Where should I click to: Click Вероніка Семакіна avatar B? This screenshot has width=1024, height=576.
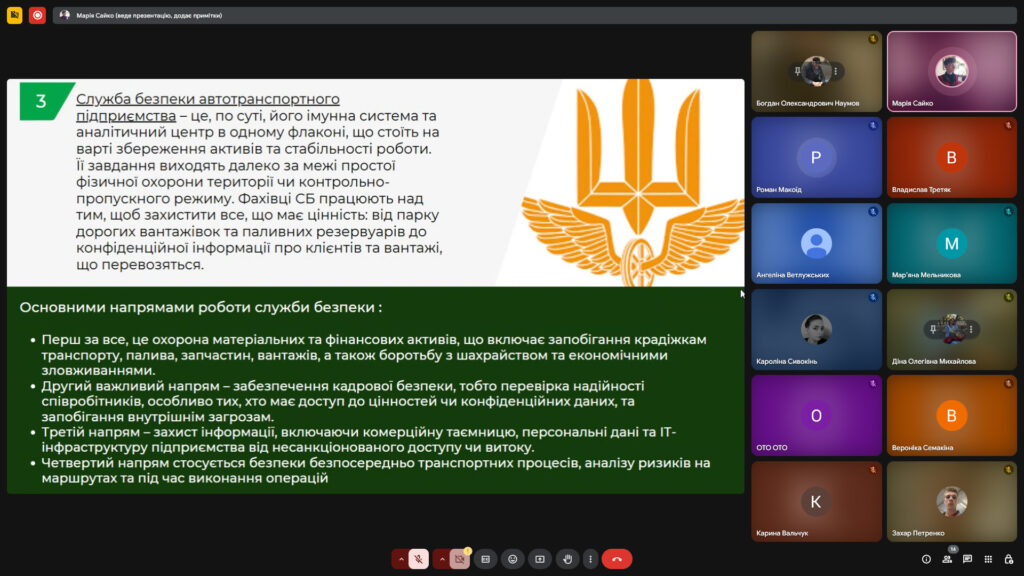point(952,415)
